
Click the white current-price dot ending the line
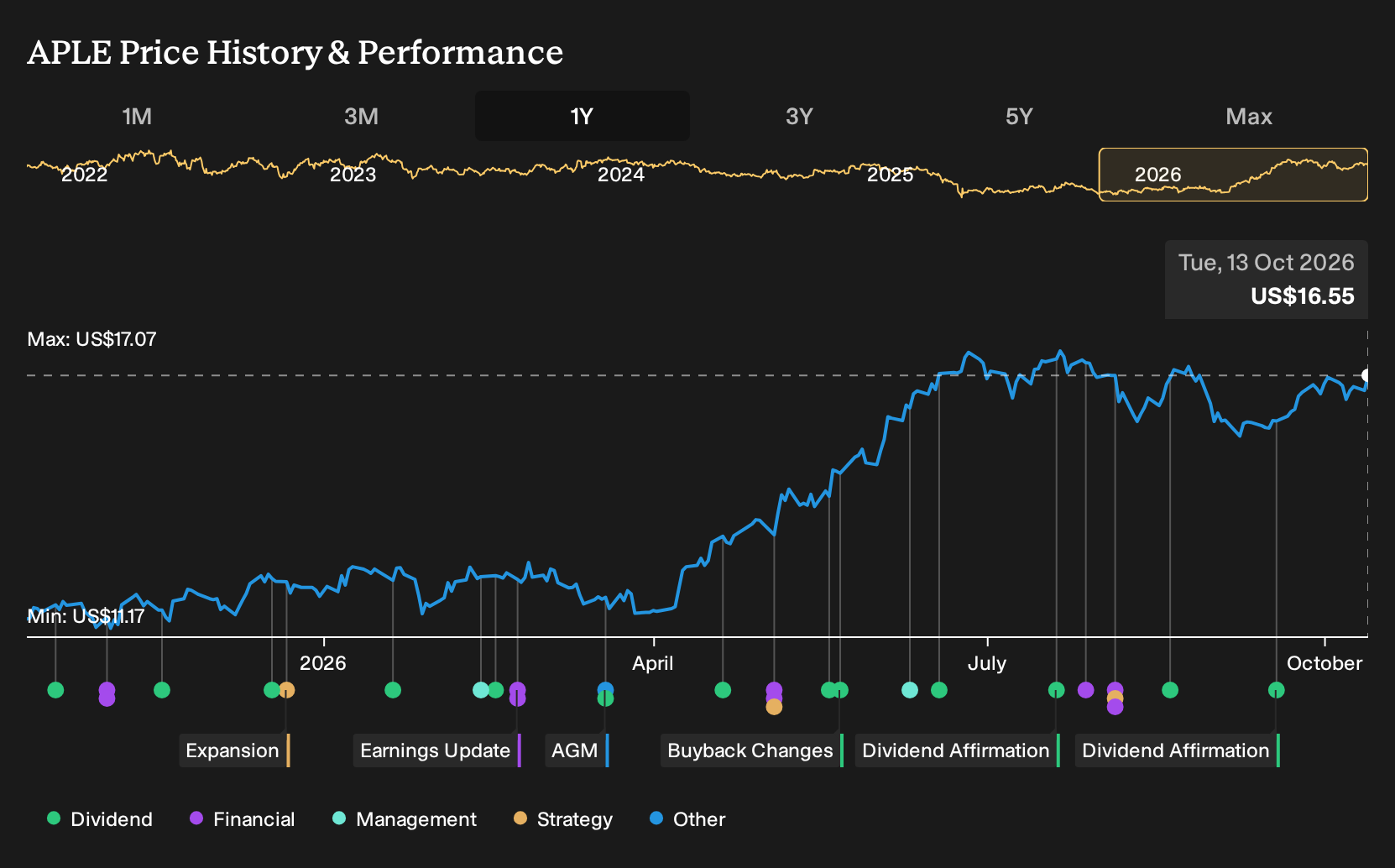point(1366,375)
